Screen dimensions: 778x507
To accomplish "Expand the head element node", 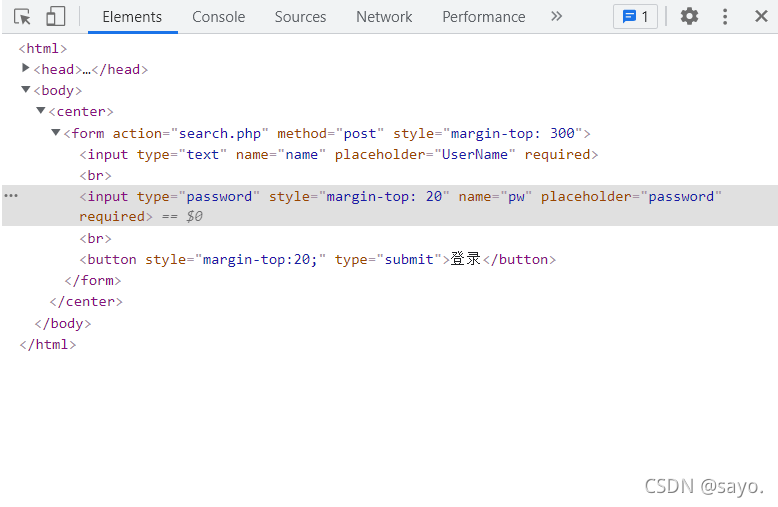I will 25,68.
